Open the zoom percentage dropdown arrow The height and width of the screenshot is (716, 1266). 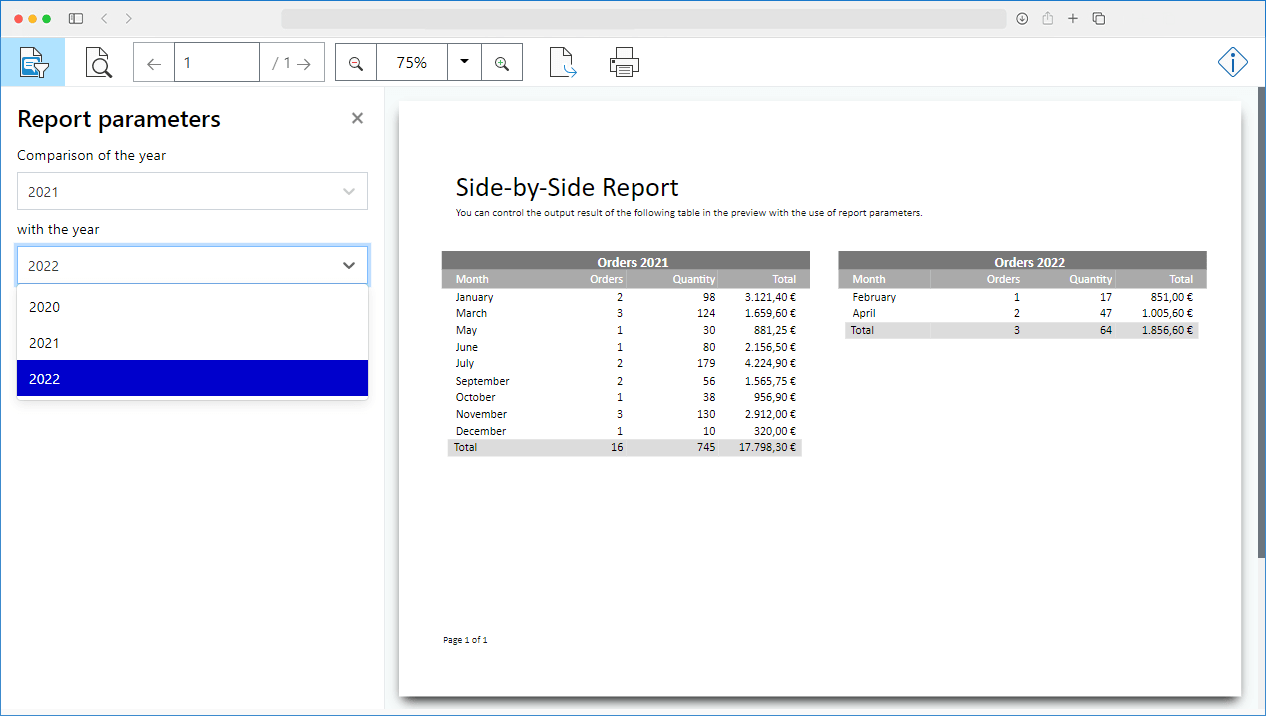tap(463, 62)
